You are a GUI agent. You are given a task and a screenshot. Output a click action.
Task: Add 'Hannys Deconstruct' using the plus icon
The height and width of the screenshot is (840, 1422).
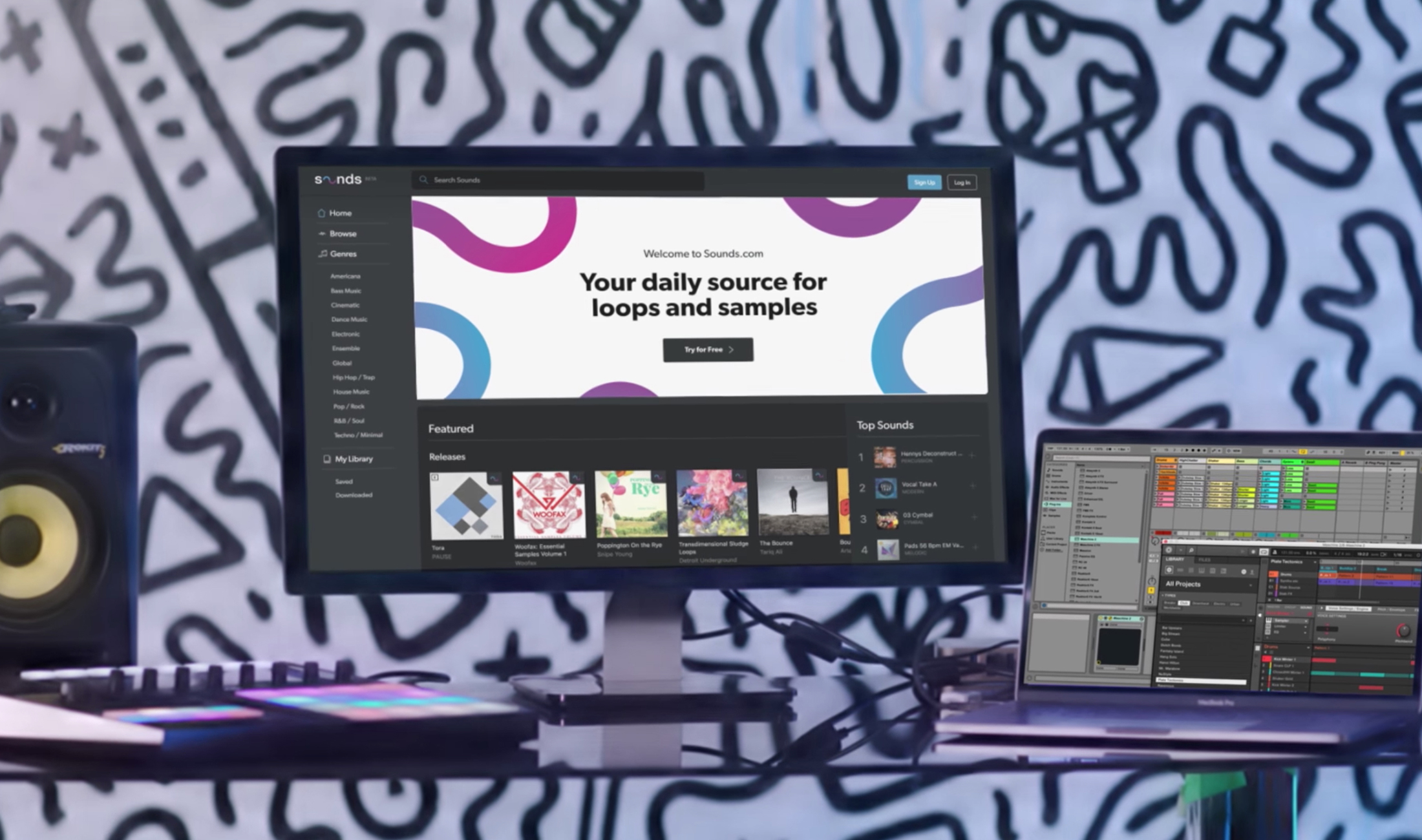pos(972,455)
